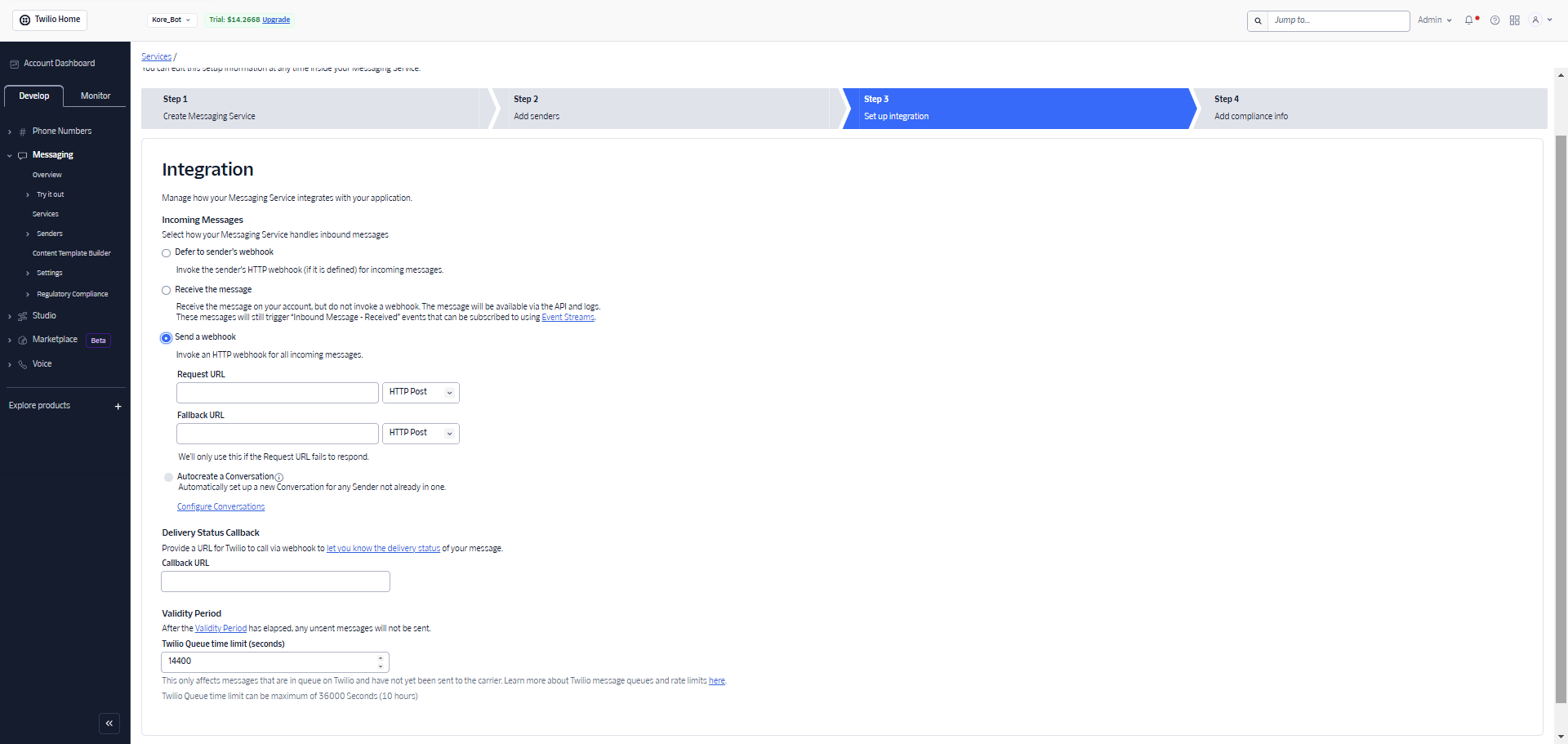Open the Request URL HTTP Post dropdown
Screen dimensions: 1568x744
point(421,393)
